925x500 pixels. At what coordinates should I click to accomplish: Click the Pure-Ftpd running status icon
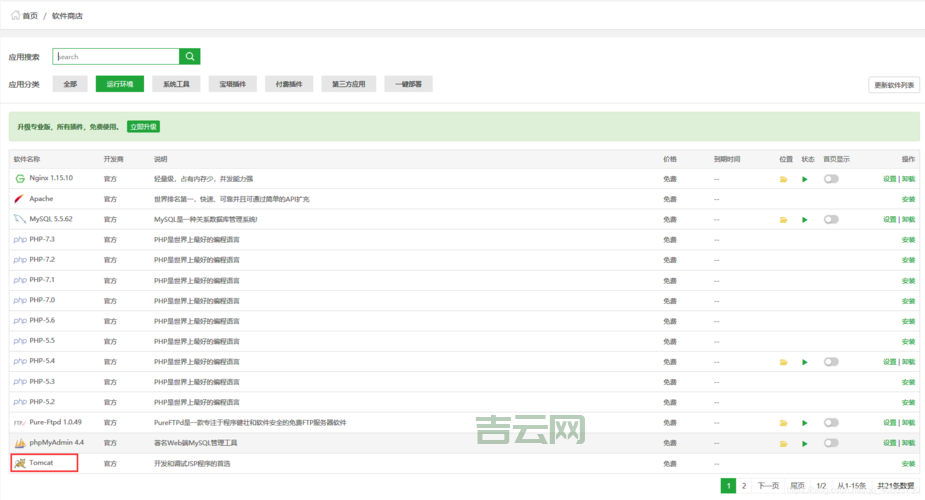[x=804, y=423]
